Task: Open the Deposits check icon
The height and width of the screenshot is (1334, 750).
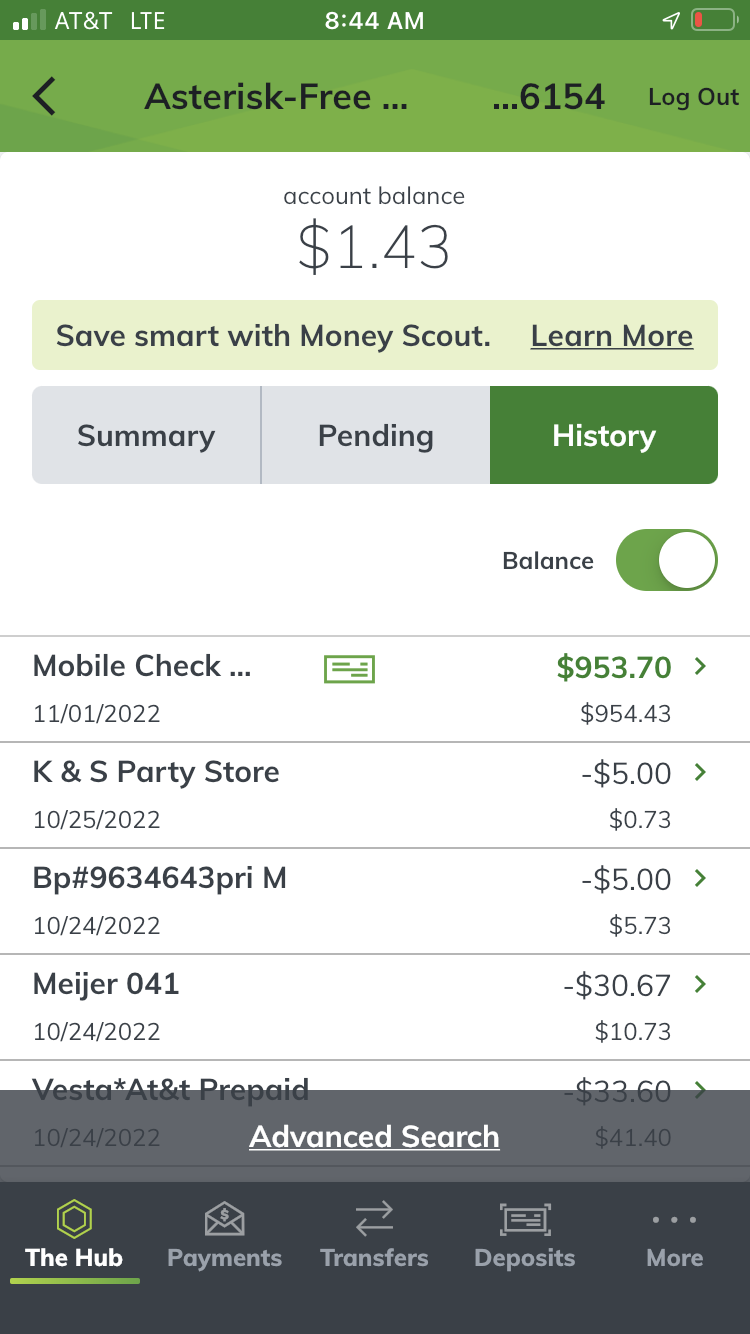Action: [525, 1220]
